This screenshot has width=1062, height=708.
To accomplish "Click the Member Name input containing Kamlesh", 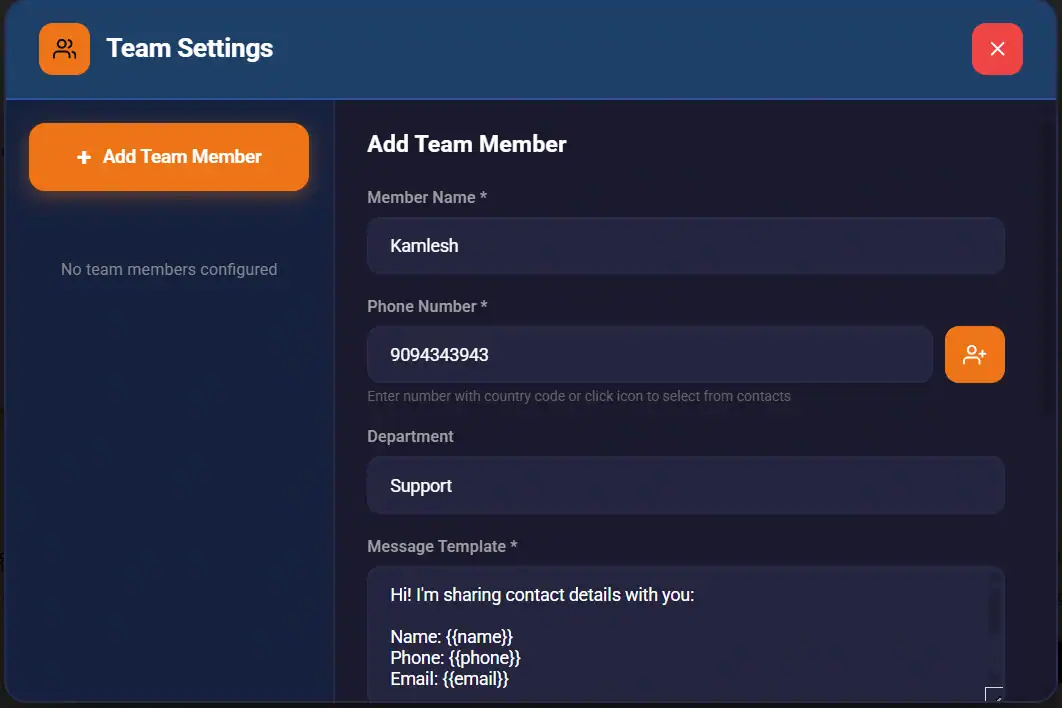I will (x=685, y=245).
